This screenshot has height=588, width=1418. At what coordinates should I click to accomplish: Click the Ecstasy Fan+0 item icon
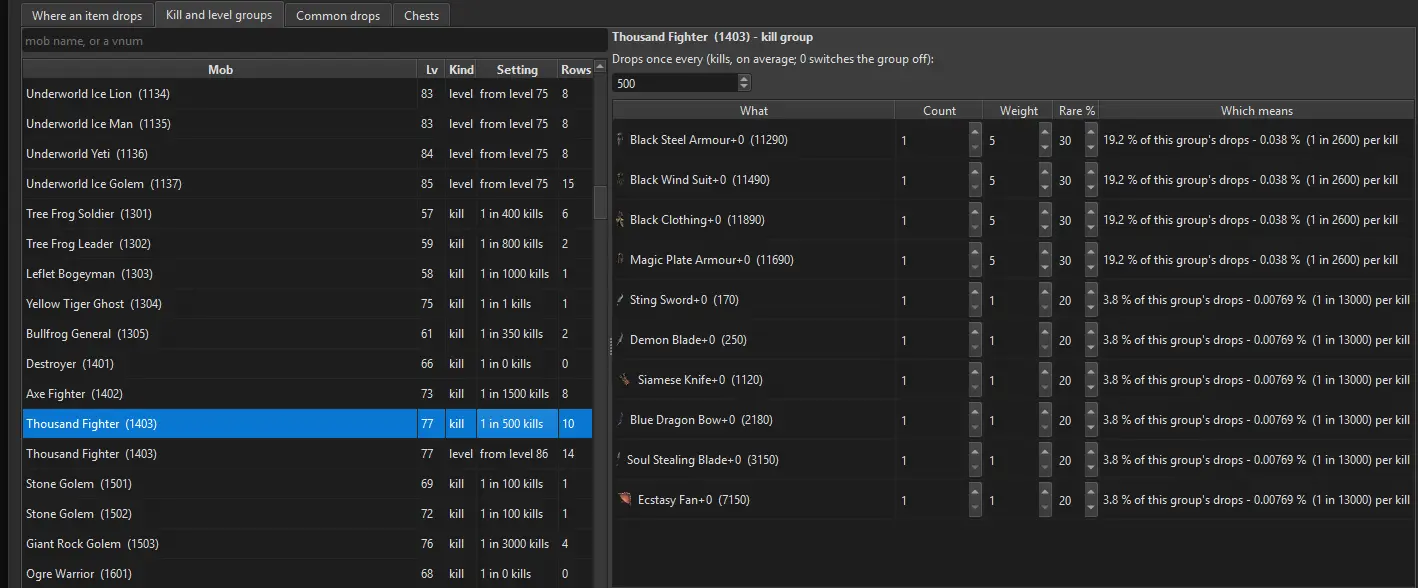(625, 500)
